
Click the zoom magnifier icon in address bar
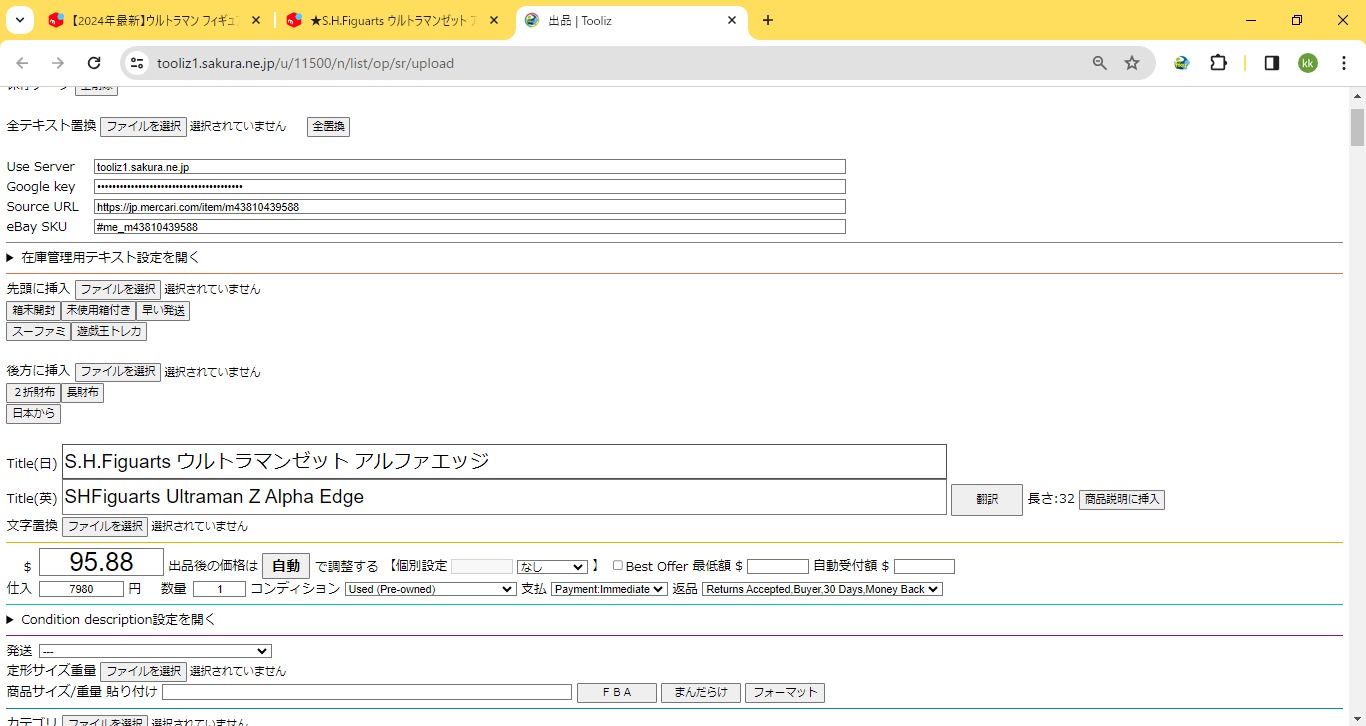pyautogui.click(x=1100, y=63)
